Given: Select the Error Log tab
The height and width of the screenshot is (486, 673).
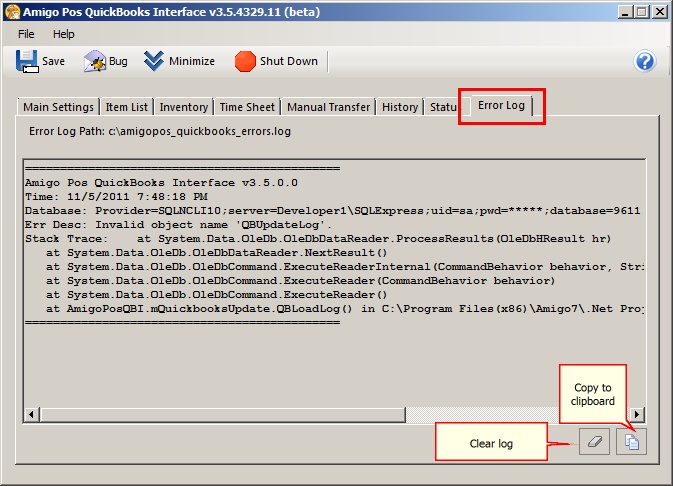Looking at the screenshot, I should click(x=501, y=106).
